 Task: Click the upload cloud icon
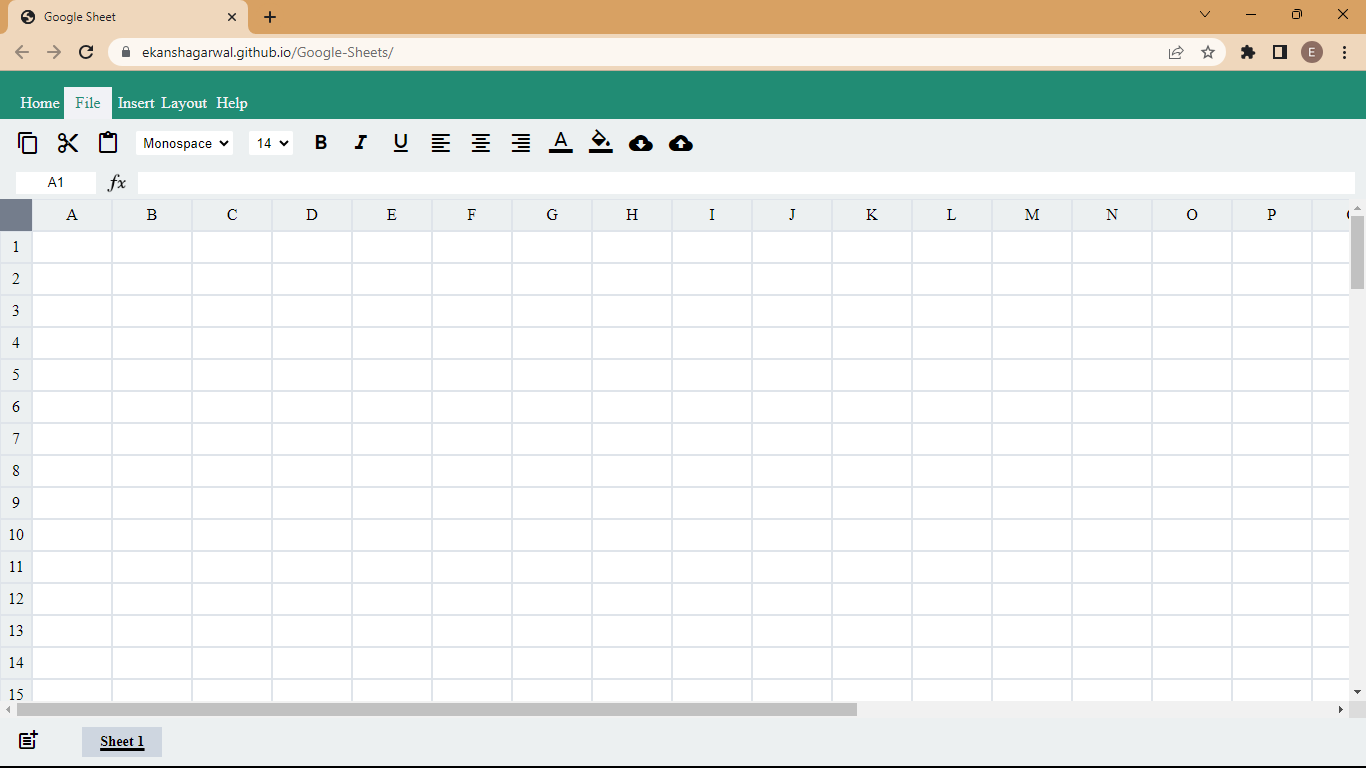(x=681, y=143)
